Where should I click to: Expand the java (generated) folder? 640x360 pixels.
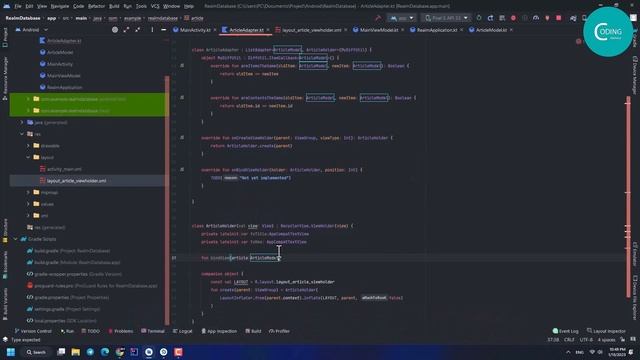(22, 122)
